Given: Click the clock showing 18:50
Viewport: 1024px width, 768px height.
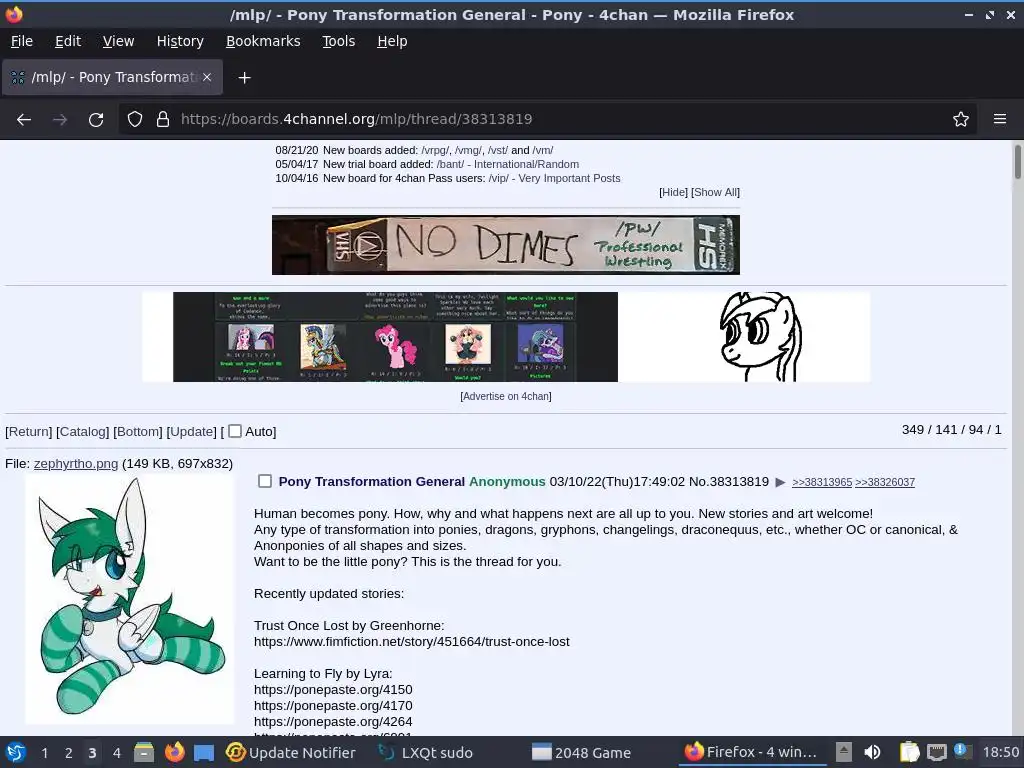Looking at the screenshot, I should [1000, 752].
